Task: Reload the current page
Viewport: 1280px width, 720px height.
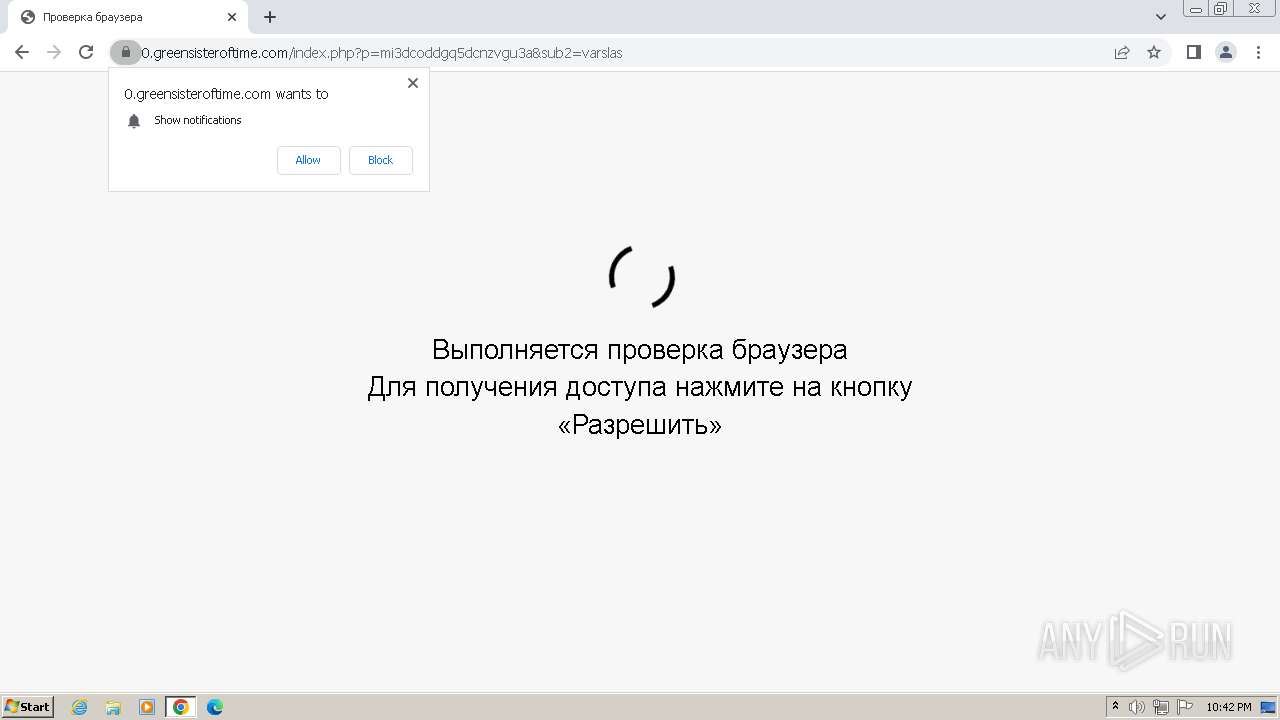Action: pos(86,52)
